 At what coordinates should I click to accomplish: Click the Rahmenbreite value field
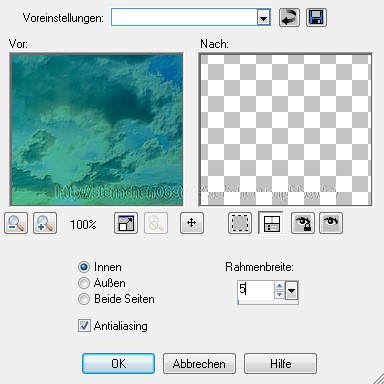256,290
